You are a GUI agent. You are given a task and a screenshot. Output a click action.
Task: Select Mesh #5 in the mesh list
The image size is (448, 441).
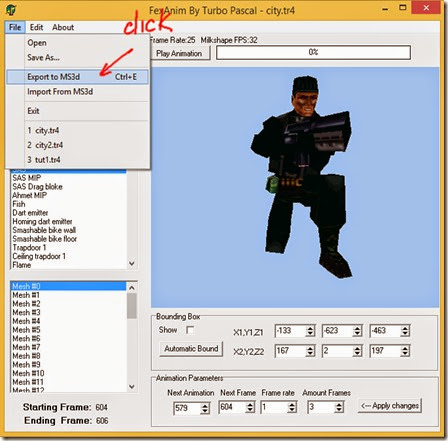pyautogui.click(x=68, y=330)
